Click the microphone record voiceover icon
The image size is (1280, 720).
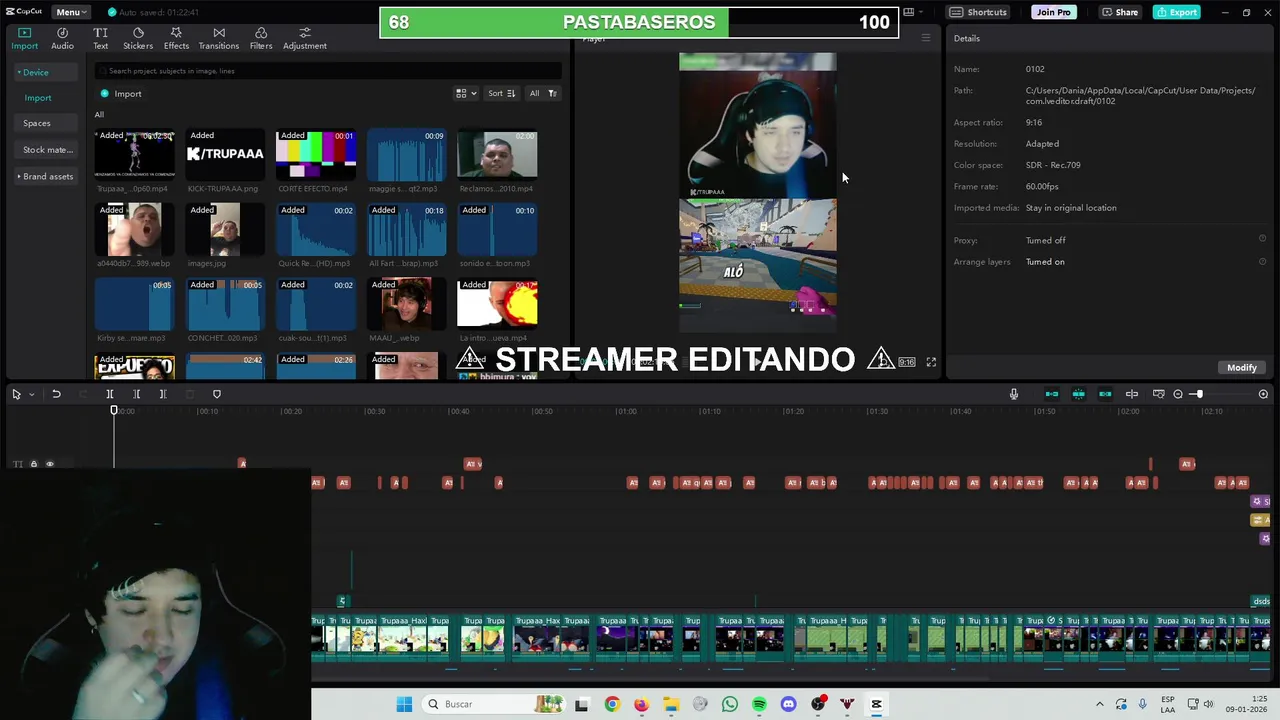click(1014, 394)
